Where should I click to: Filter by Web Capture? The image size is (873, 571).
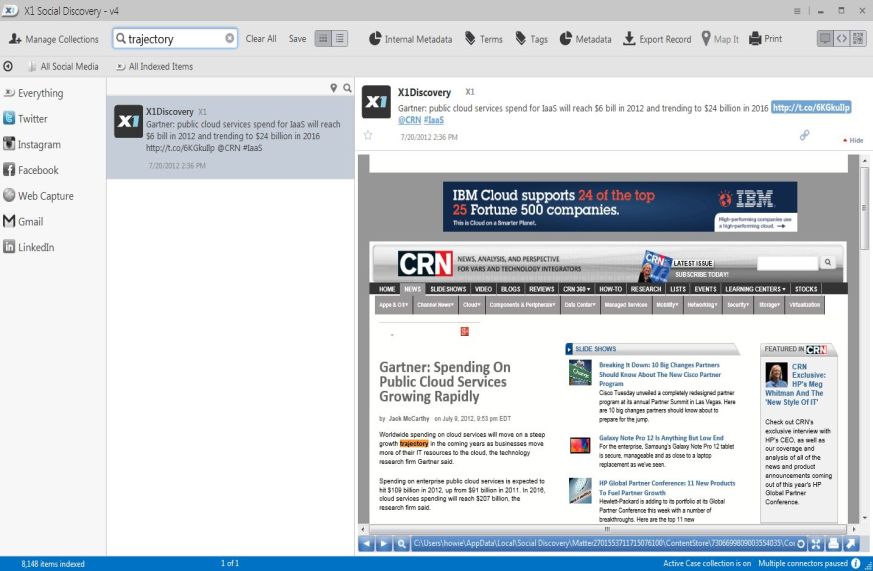point(38,195)
